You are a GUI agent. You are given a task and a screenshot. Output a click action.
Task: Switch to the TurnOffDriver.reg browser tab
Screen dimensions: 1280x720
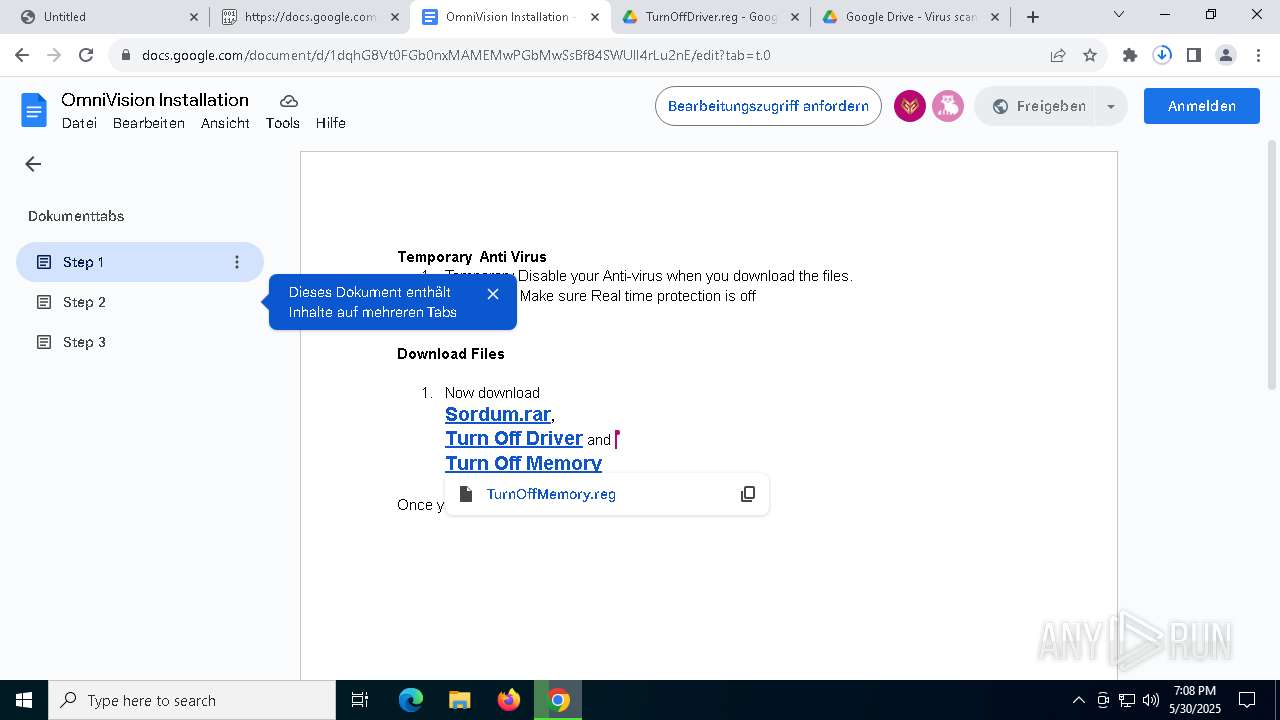click(x=710, y=17)
